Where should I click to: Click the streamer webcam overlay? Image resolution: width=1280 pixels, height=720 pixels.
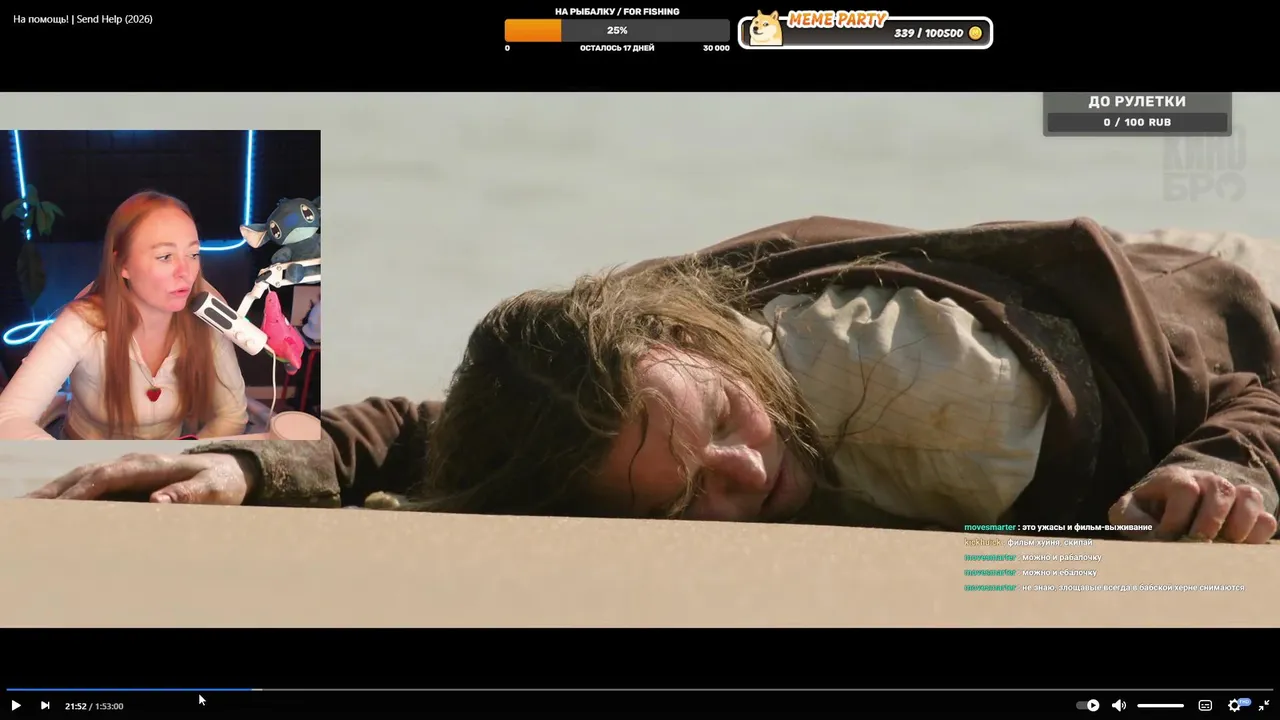tap(160, 285)
